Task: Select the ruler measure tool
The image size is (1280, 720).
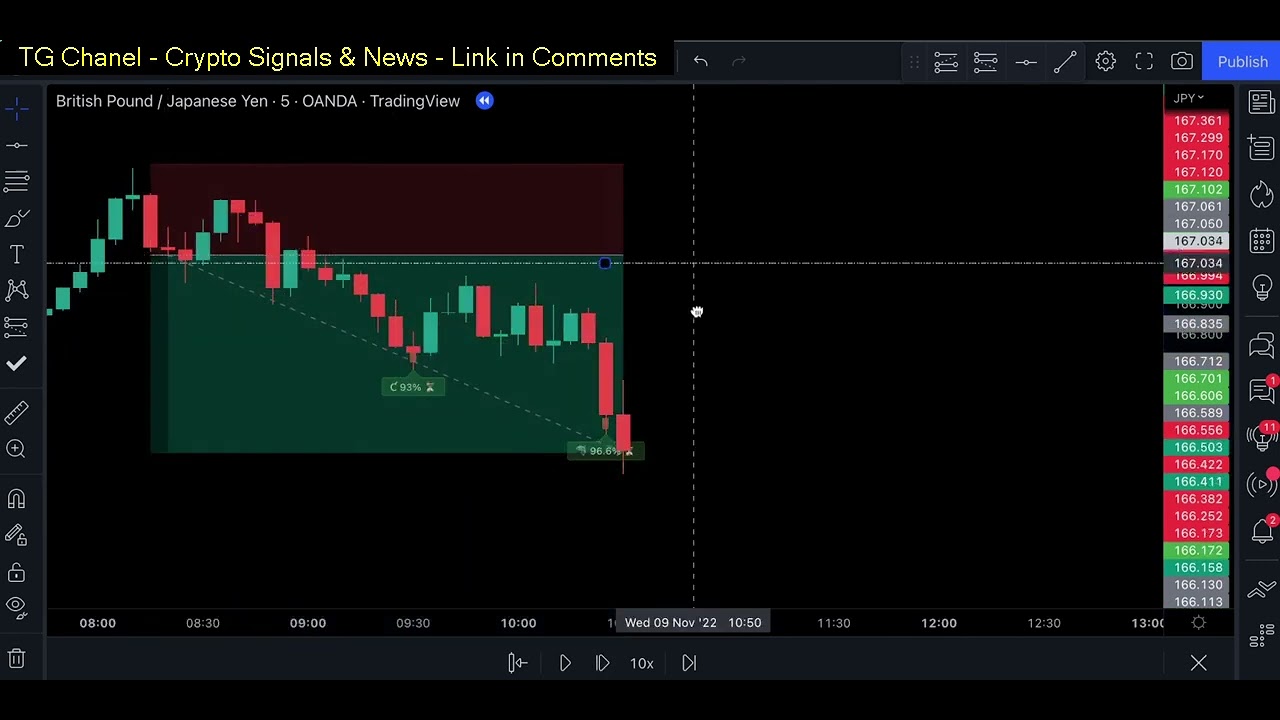Action: 16,412
